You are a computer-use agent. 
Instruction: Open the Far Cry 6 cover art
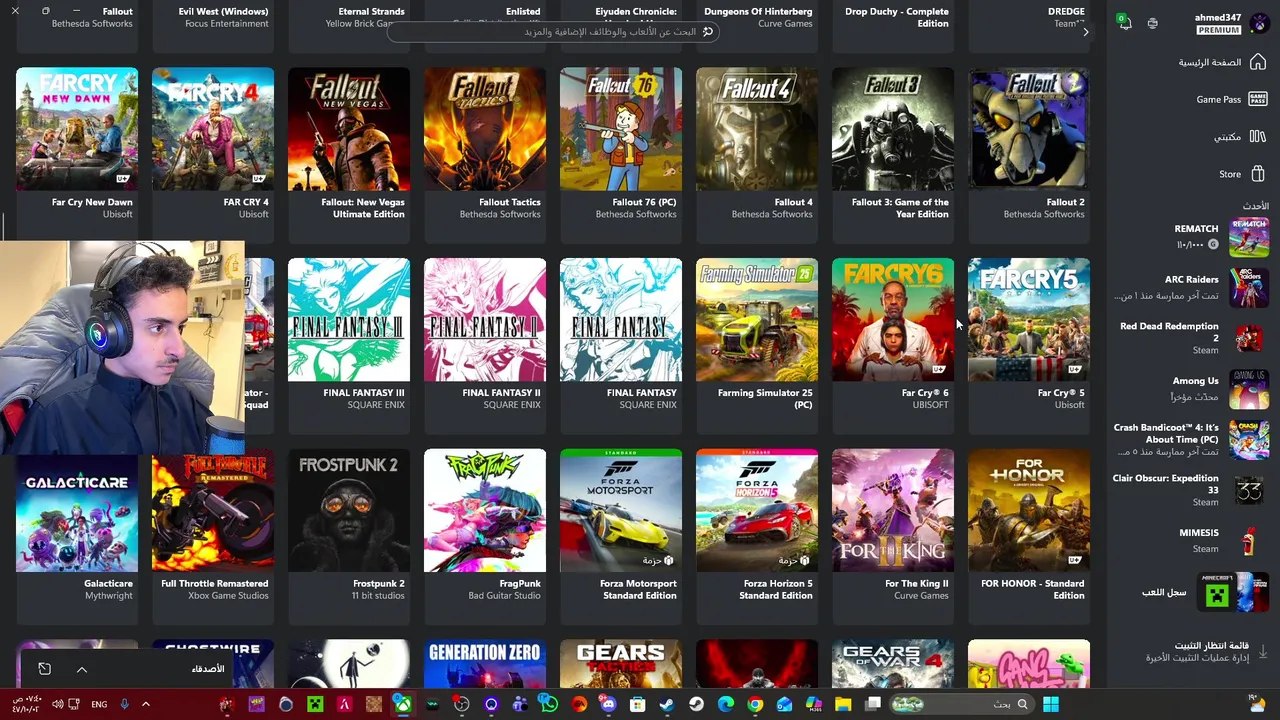pyautogui.click(x=893, y=320)
